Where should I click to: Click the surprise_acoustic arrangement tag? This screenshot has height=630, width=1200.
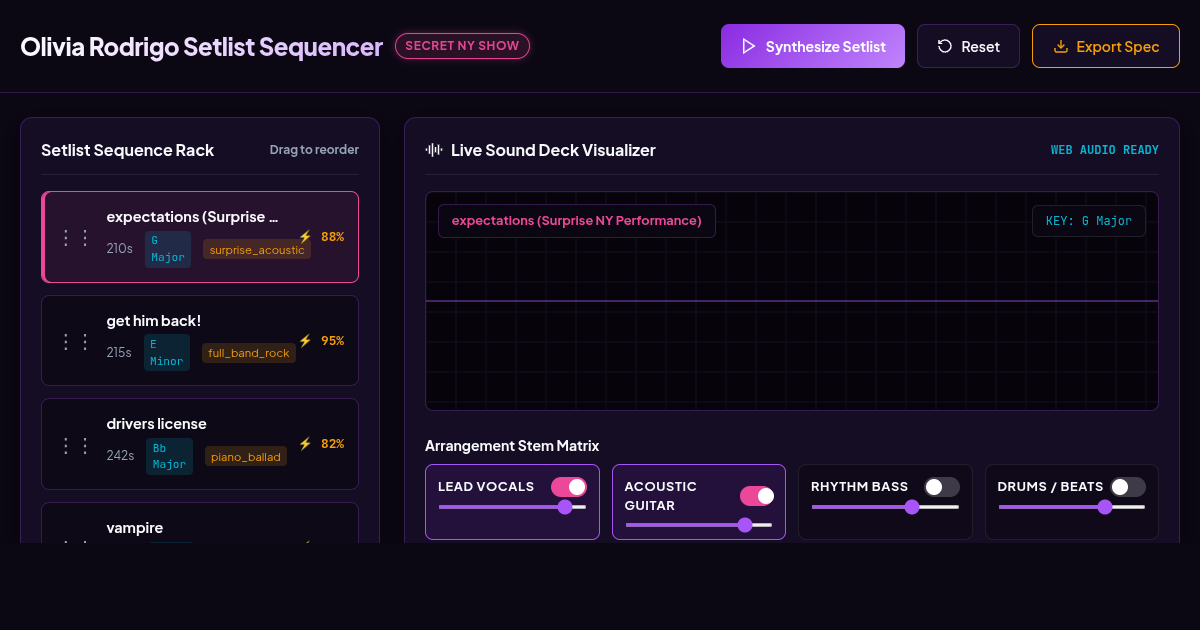tap(257, 250)
